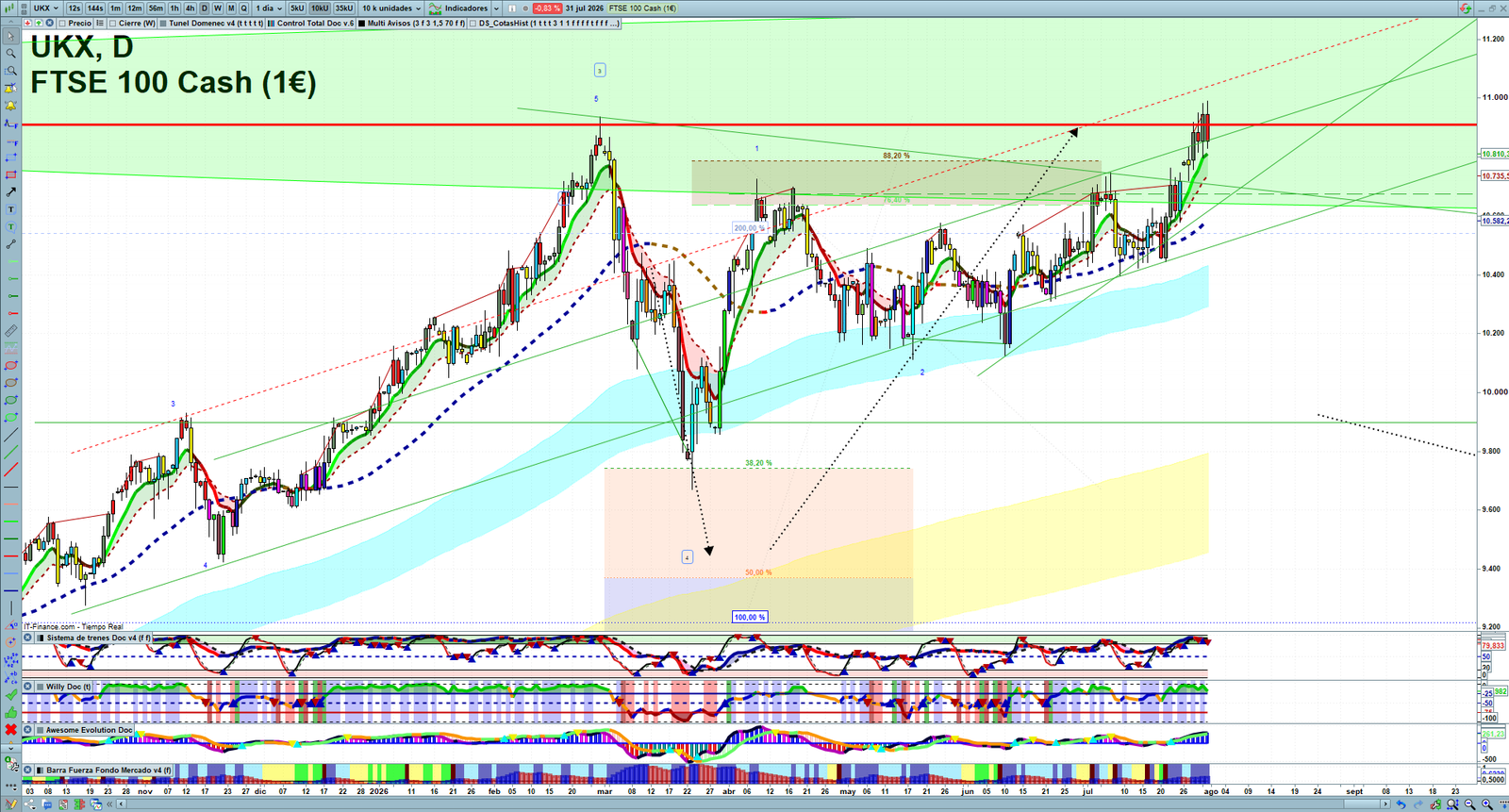Select the yellow bell alert tool
Screen dimensions: 1509x812
click(11, 106)
